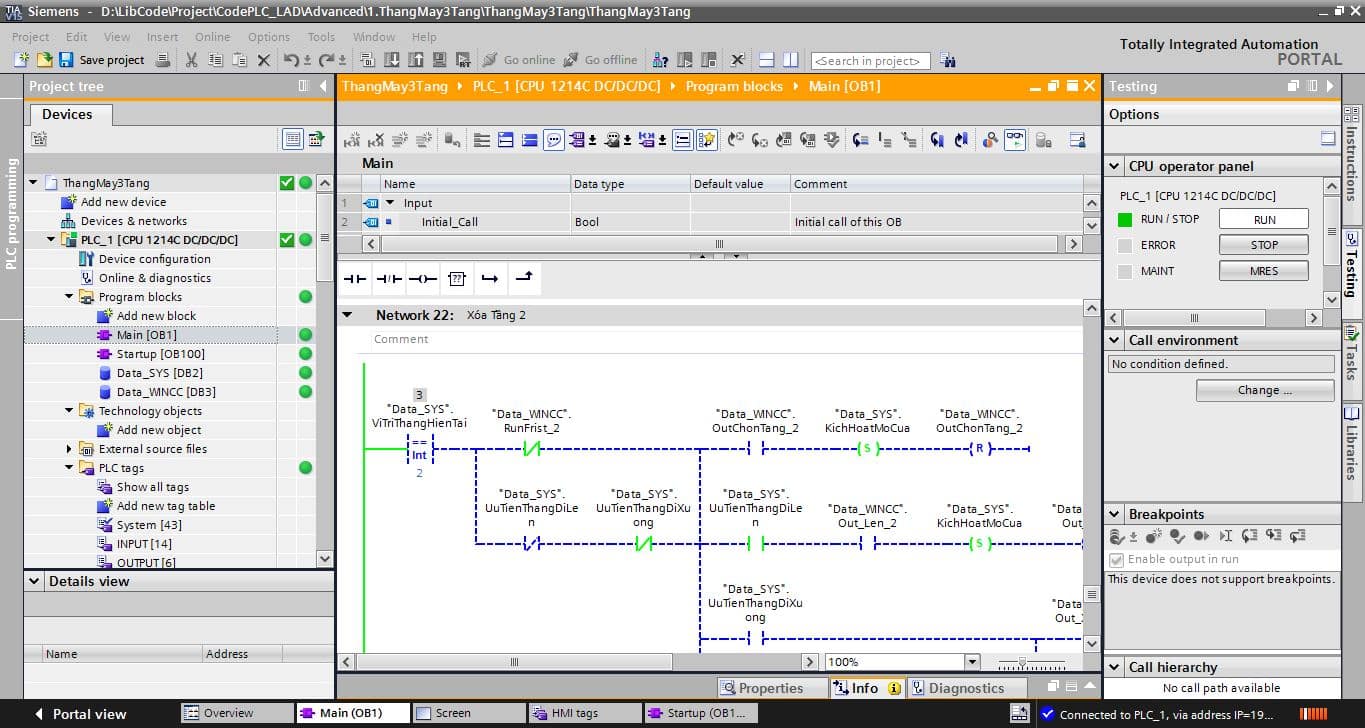Collapse the Call environment section
Viewport: 1365px width, 728px height.
point(1116,341)
